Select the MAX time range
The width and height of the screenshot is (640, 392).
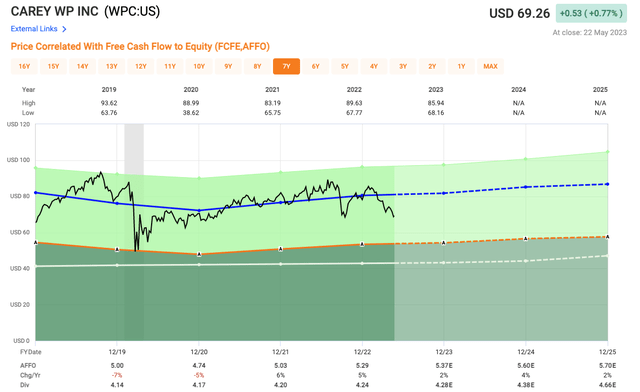pos(490,66)
